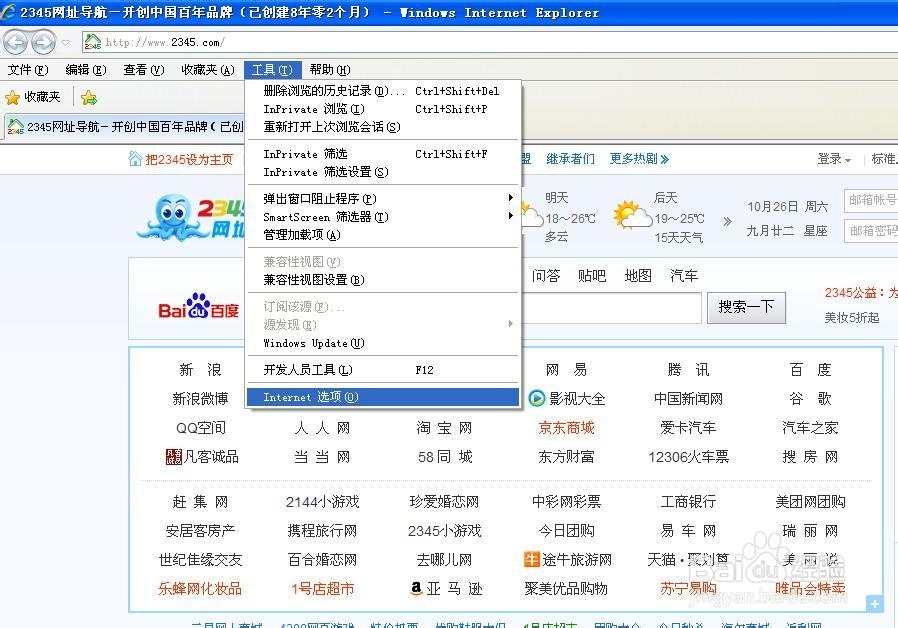Click the 邮箱帐号 input field

(x=871, y=200)
